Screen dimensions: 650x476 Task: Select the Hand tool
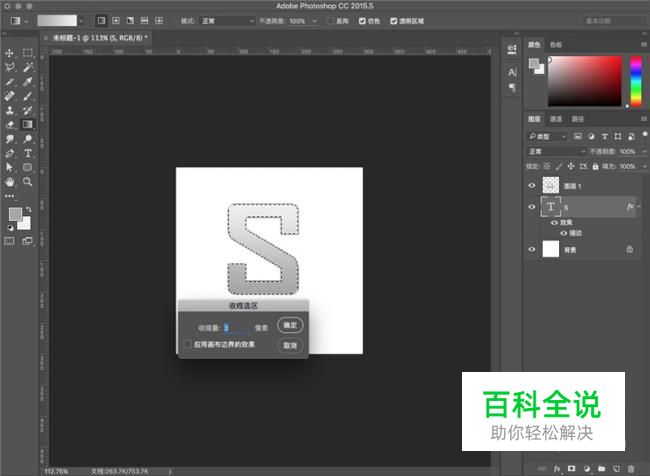tap(9, 182)
